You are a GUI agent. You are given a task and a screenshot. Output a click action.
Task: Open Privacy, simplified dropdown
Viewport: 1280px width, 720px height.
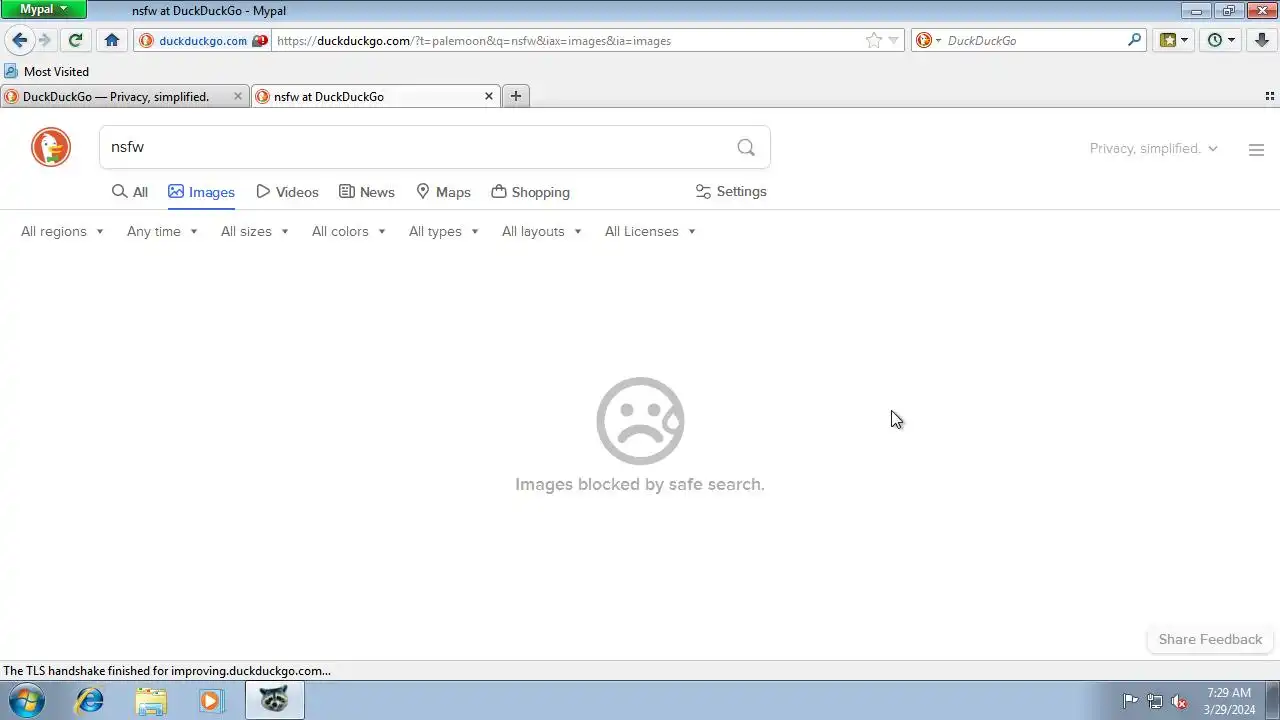(x=1154, y=148)
